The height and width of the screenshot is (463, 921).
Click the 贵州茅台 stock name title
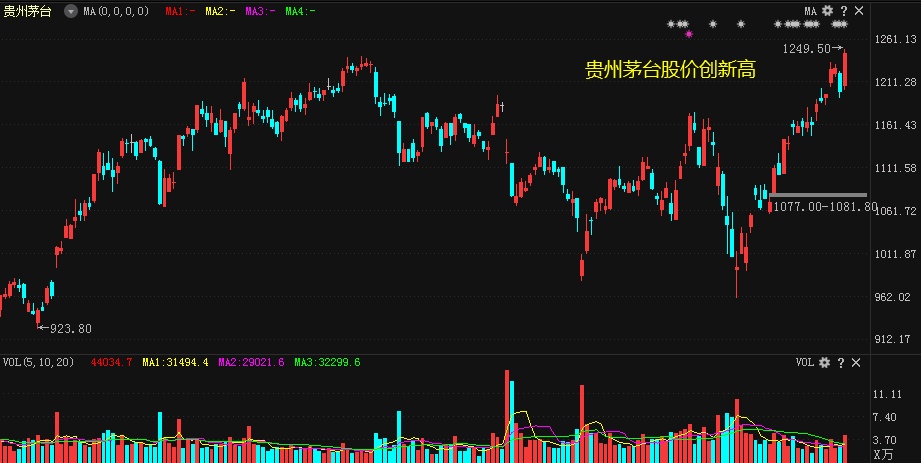pyautogui.click(x=28, y=11)
